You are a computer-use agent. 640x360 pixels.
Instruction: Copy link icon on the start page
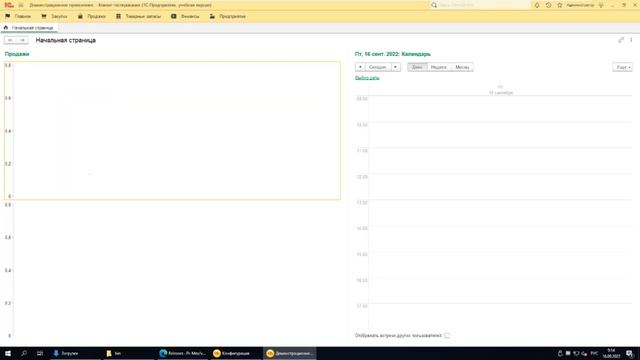click(621, 40)
